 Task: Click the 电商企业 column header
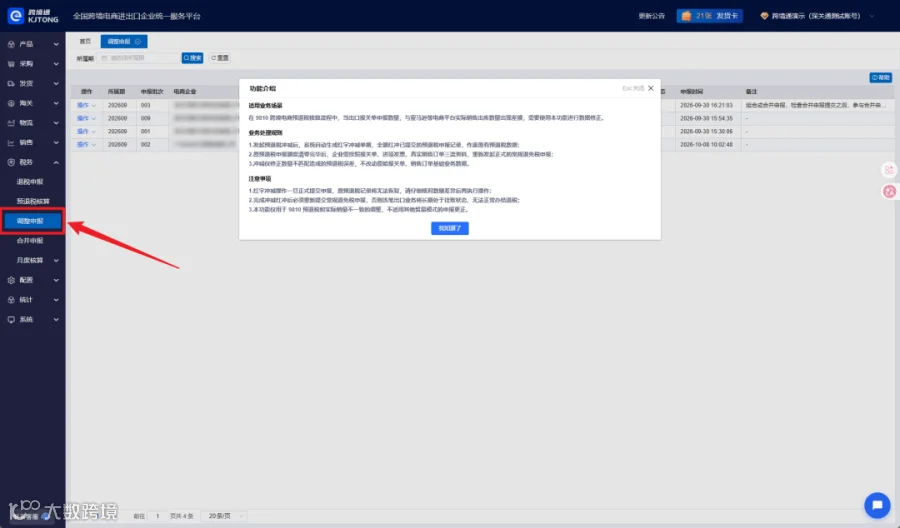pos(185,92)
